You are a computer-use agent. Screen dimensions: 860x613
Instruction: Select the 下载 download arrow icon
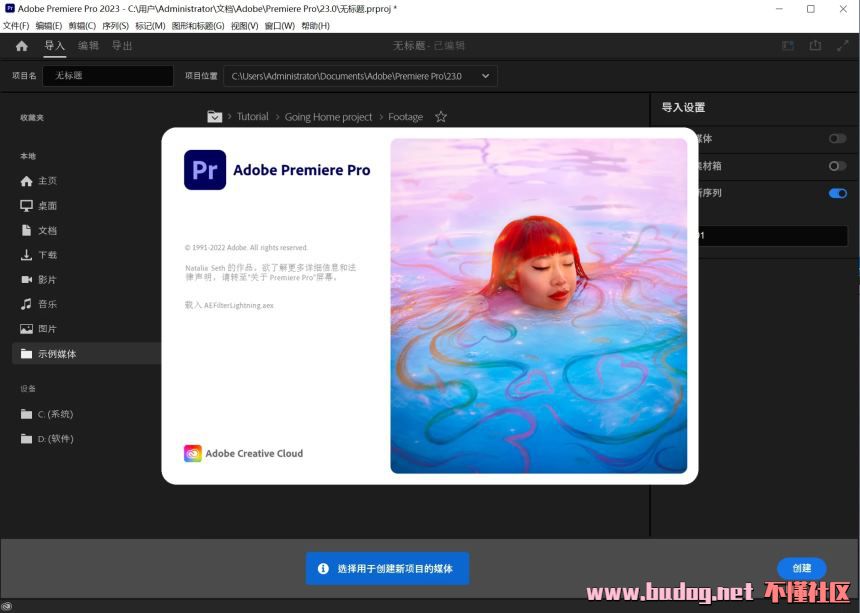tap(26, 255)
